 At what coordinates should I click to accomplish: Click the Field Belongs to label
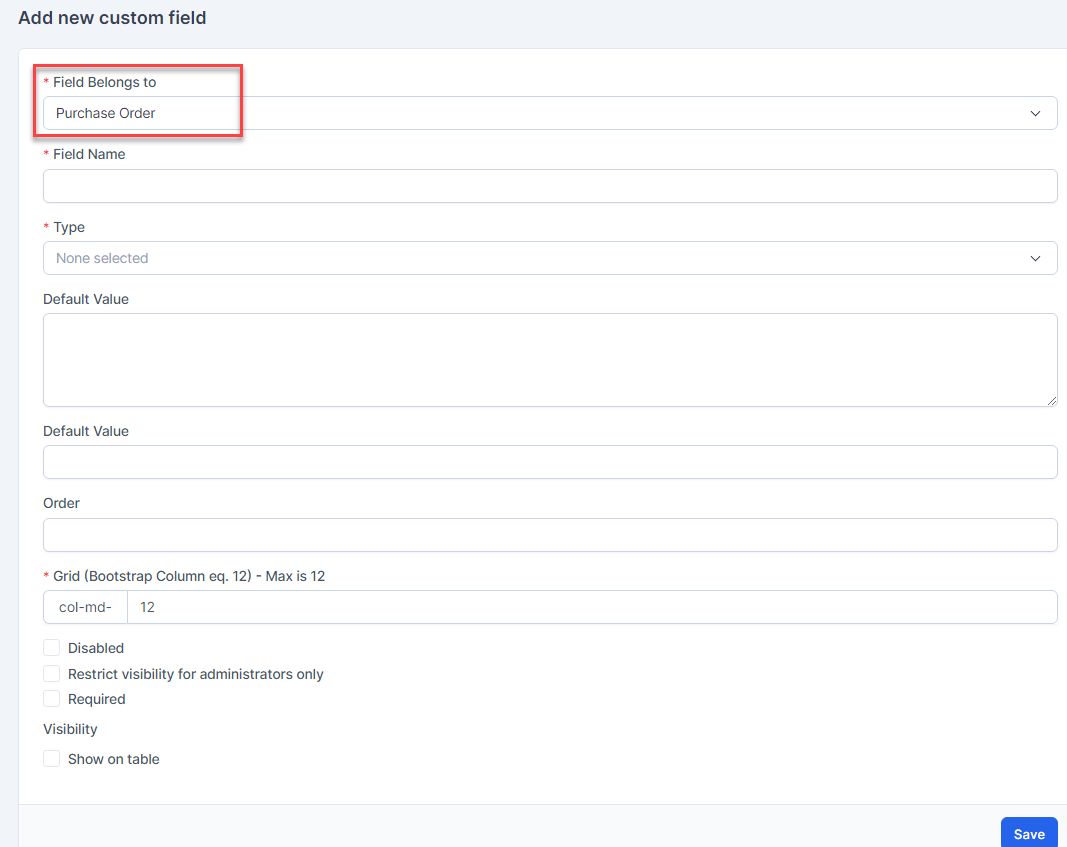(x=104, y=82)
